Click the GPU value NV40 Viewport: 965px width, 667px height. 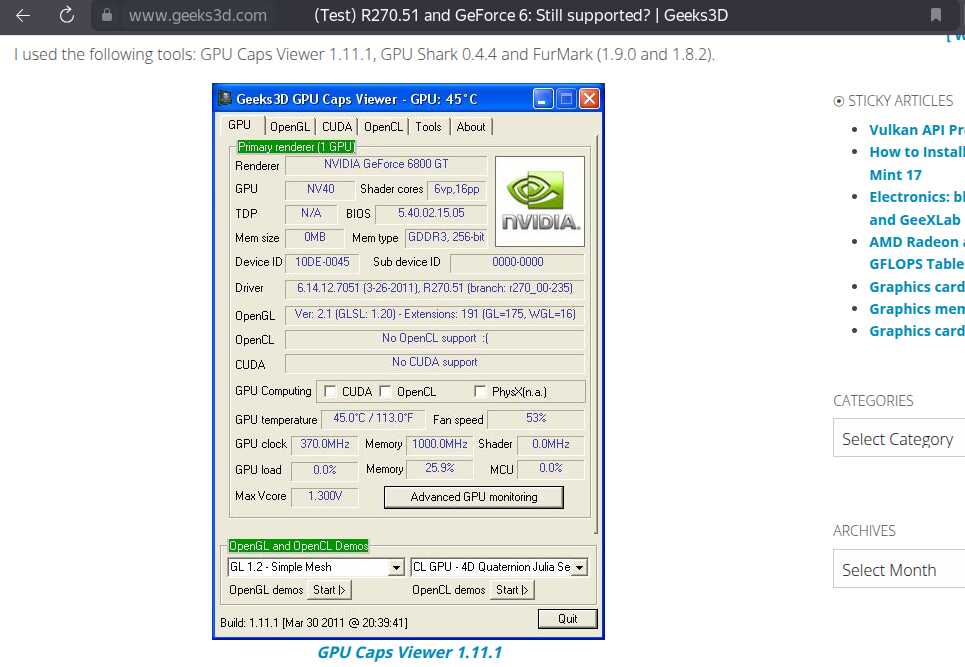tap(320, 190)
